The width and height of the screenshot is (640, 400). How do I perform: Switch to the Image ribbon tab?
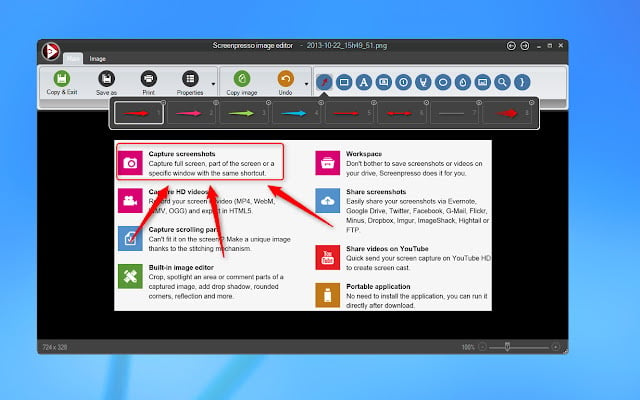point(98,59)
